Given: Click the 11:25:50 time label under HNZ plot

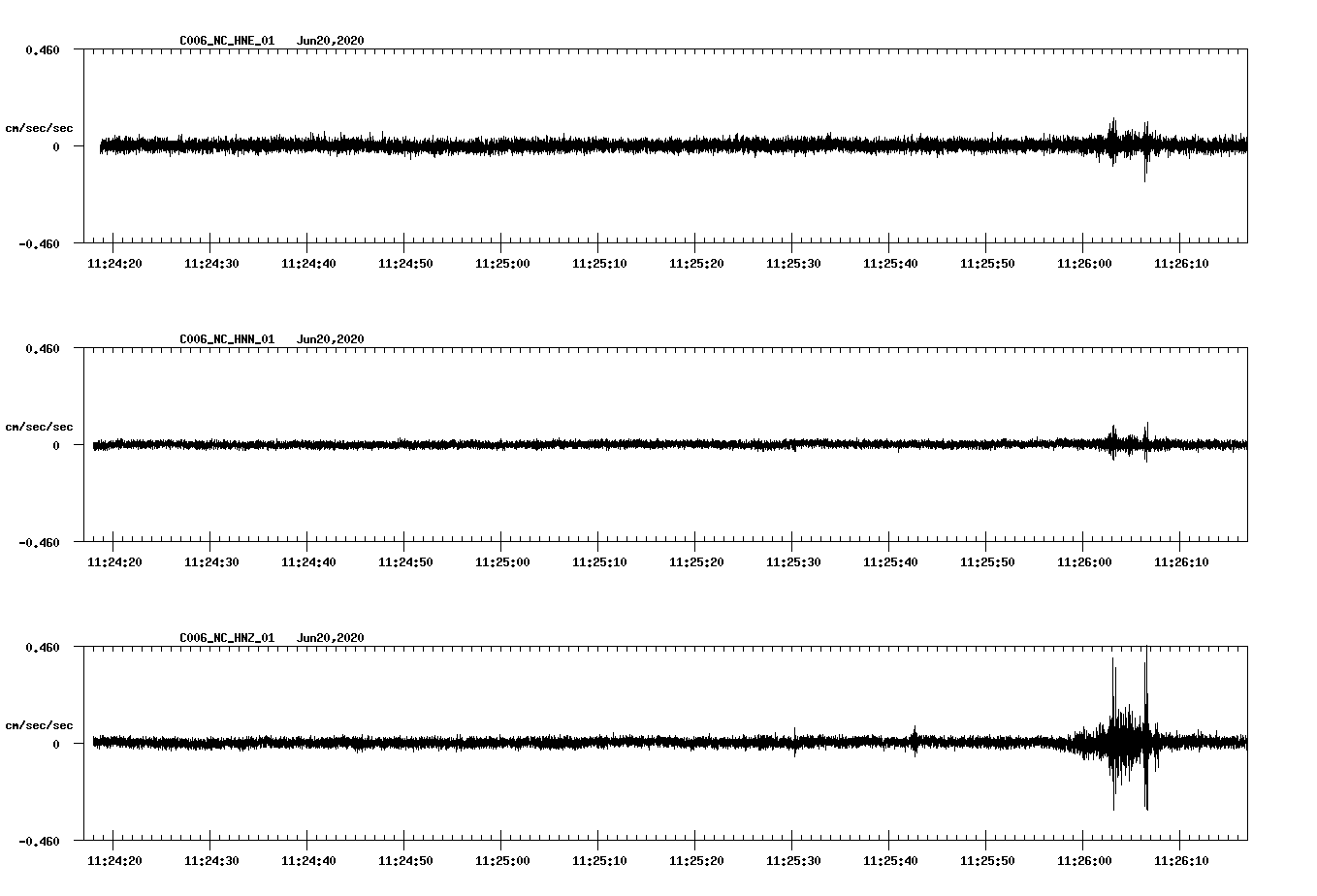Looking at the screenshot, I should [987, 861].
